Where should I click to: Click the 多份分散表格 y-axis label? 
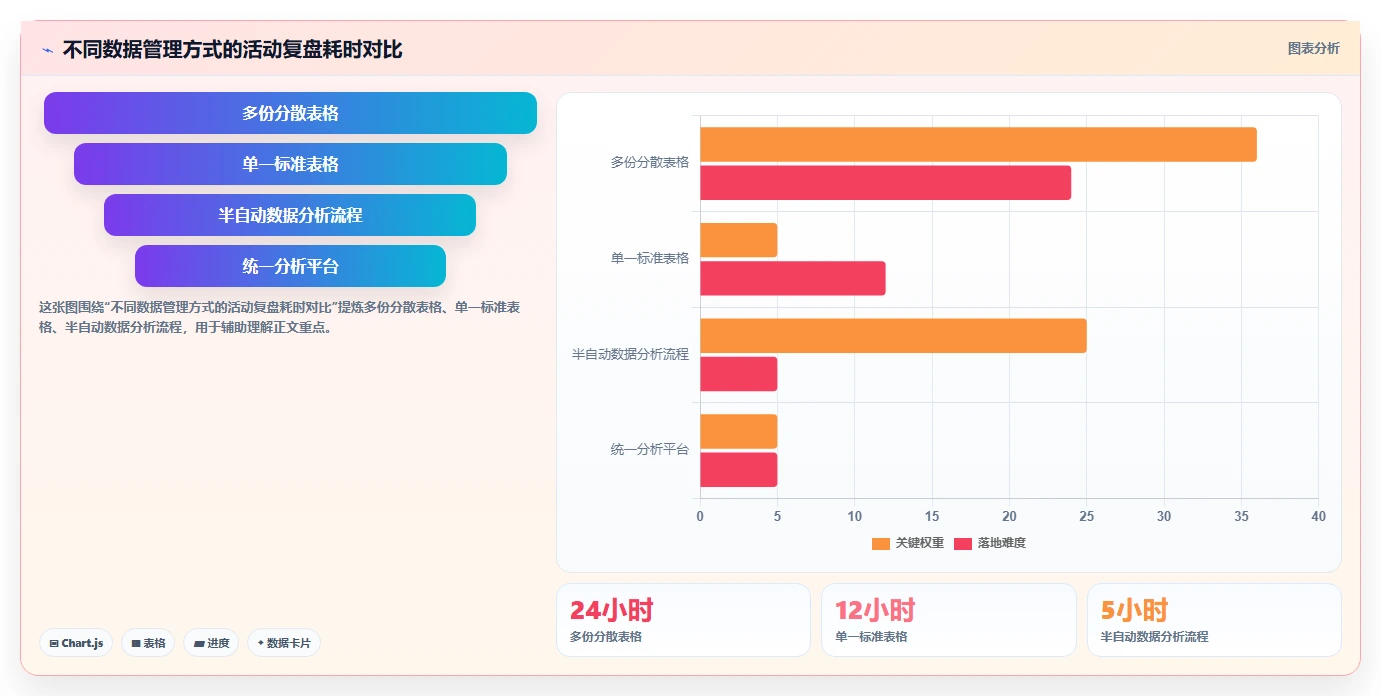[x=650, y=162]
